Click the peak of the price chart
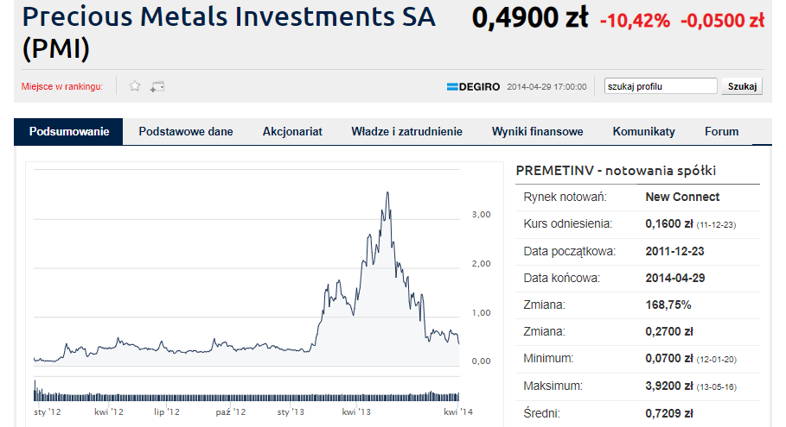The image size is (786, 427). [387, 193]
